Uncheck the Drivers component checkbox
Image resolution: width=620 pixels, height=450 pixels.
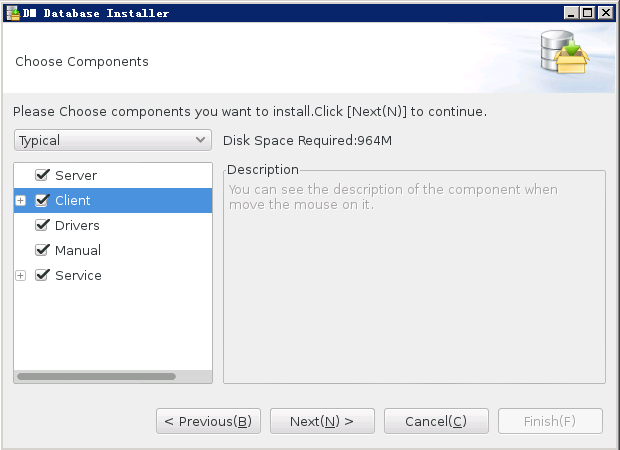(x=42, y=225)
